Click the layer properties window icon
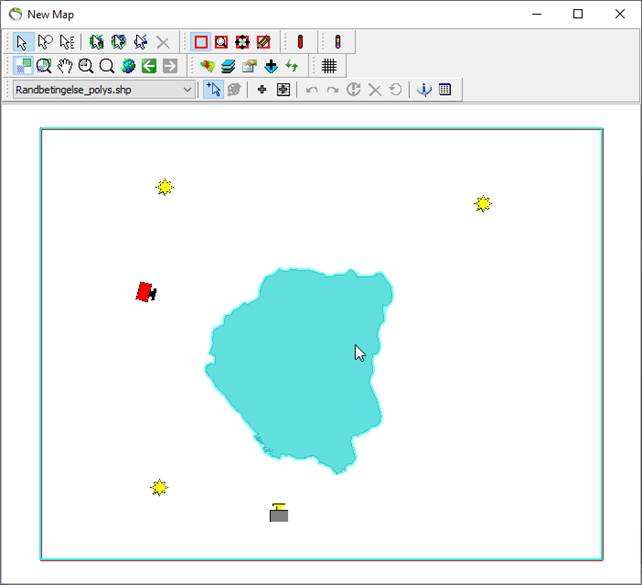The image size is (642, 585). tap(249, 66)
